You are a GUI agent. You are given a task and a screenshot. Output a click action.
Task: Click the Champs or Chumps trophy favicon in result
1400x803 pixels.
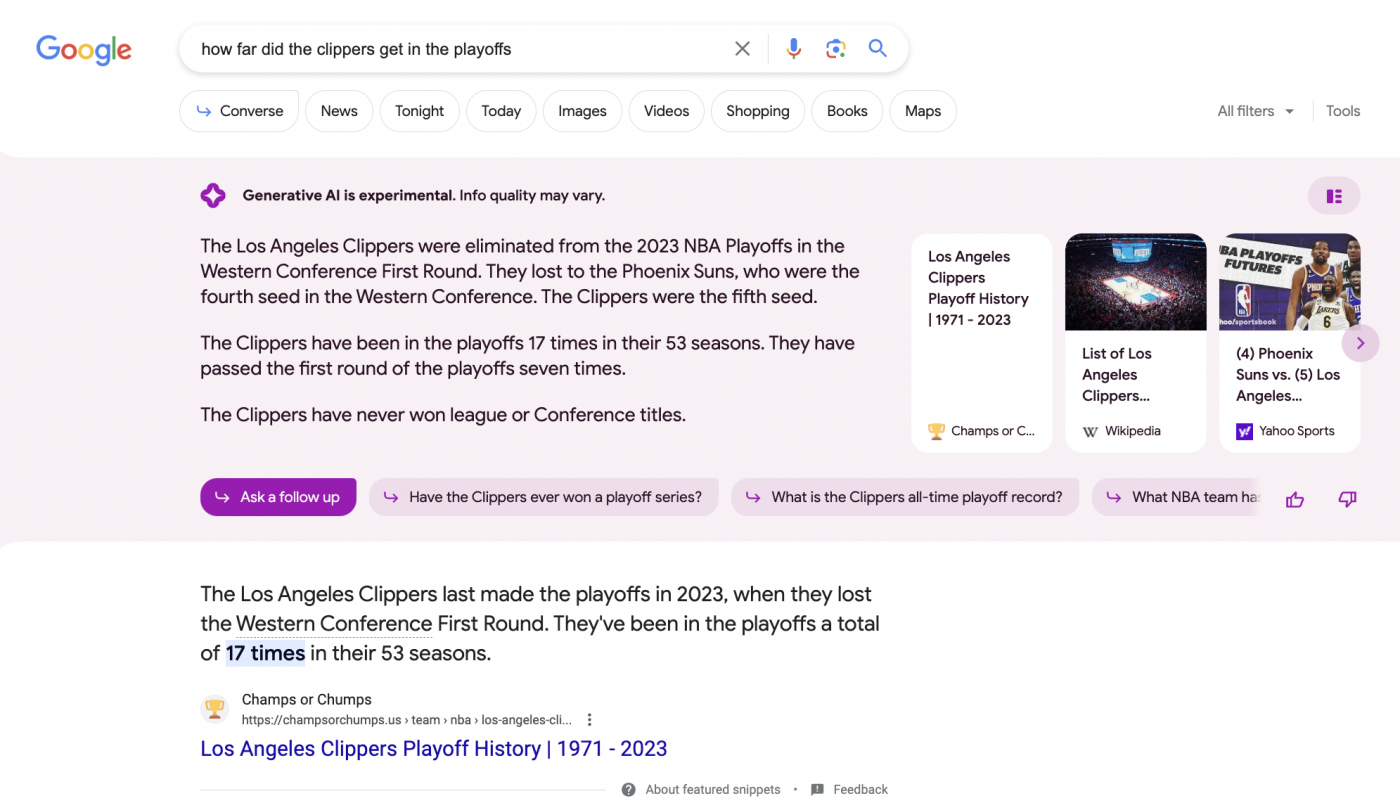pos(215,709)
